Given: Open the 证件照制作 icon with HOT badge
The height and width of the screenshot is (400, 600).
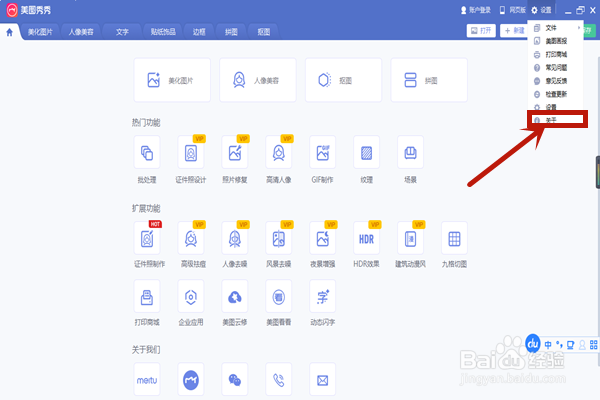Looking at the screenshot, I should click(x=147, y=238).
